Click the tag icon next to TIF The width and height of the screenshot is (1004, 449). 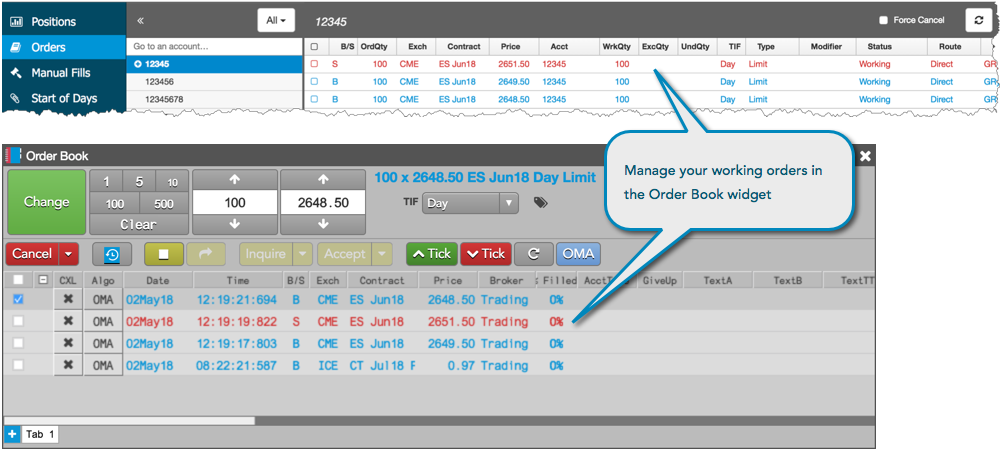pos(540,203)
